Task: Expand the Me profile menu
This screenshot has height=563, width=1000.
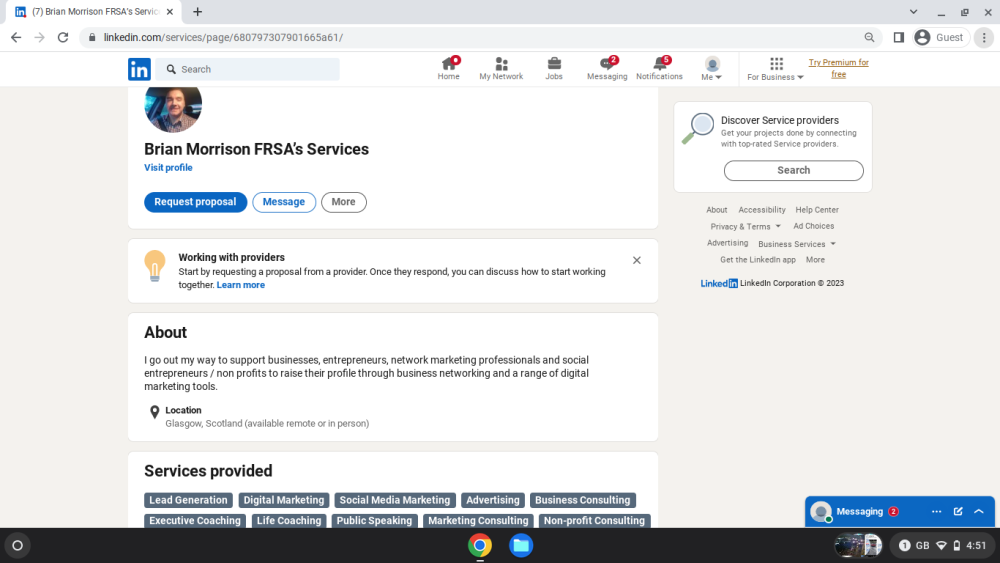Action: click(712, 68)
